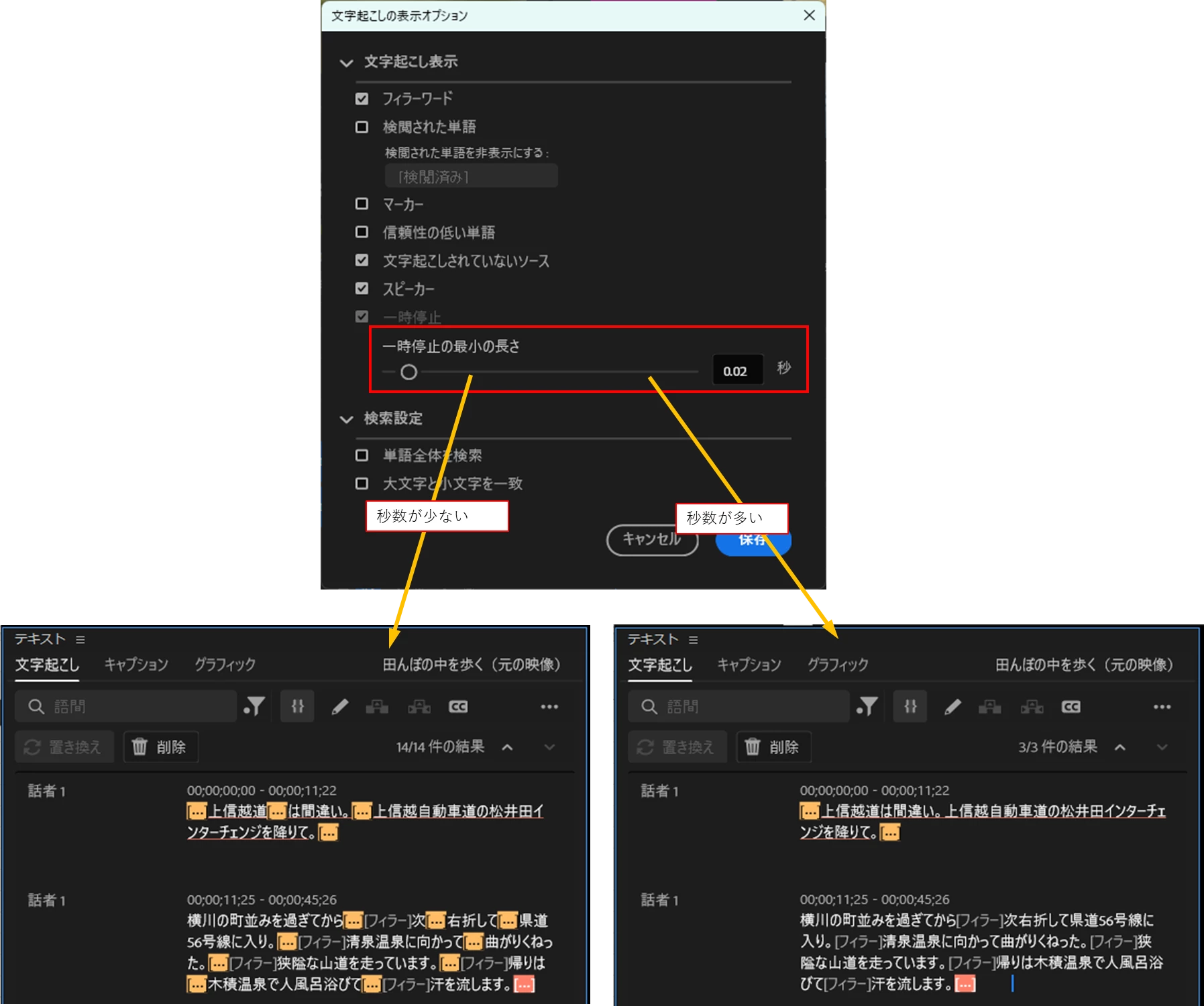Click 削除 button in left panel
This screenshot has height=1006, width=1204.
(x=161, y=747)
